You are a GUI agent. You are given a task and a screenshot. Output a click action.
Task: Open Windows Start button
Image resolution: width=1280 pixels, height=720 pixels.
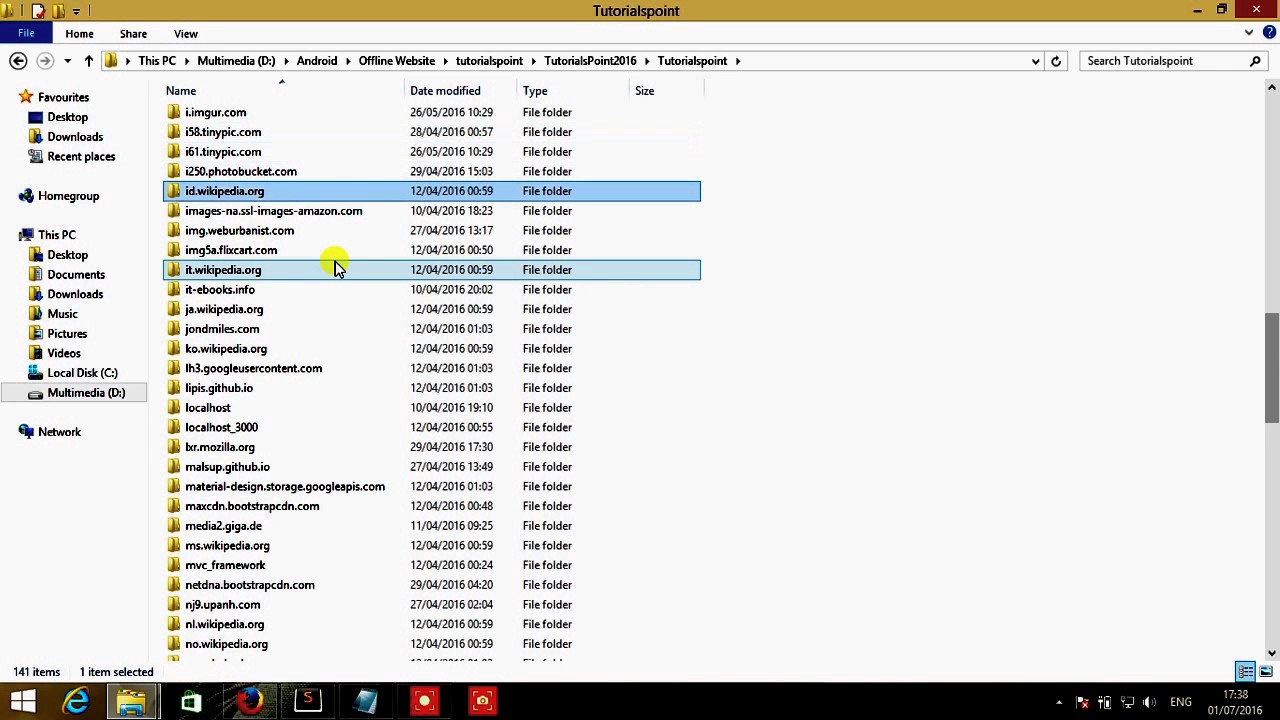point(23,701)
